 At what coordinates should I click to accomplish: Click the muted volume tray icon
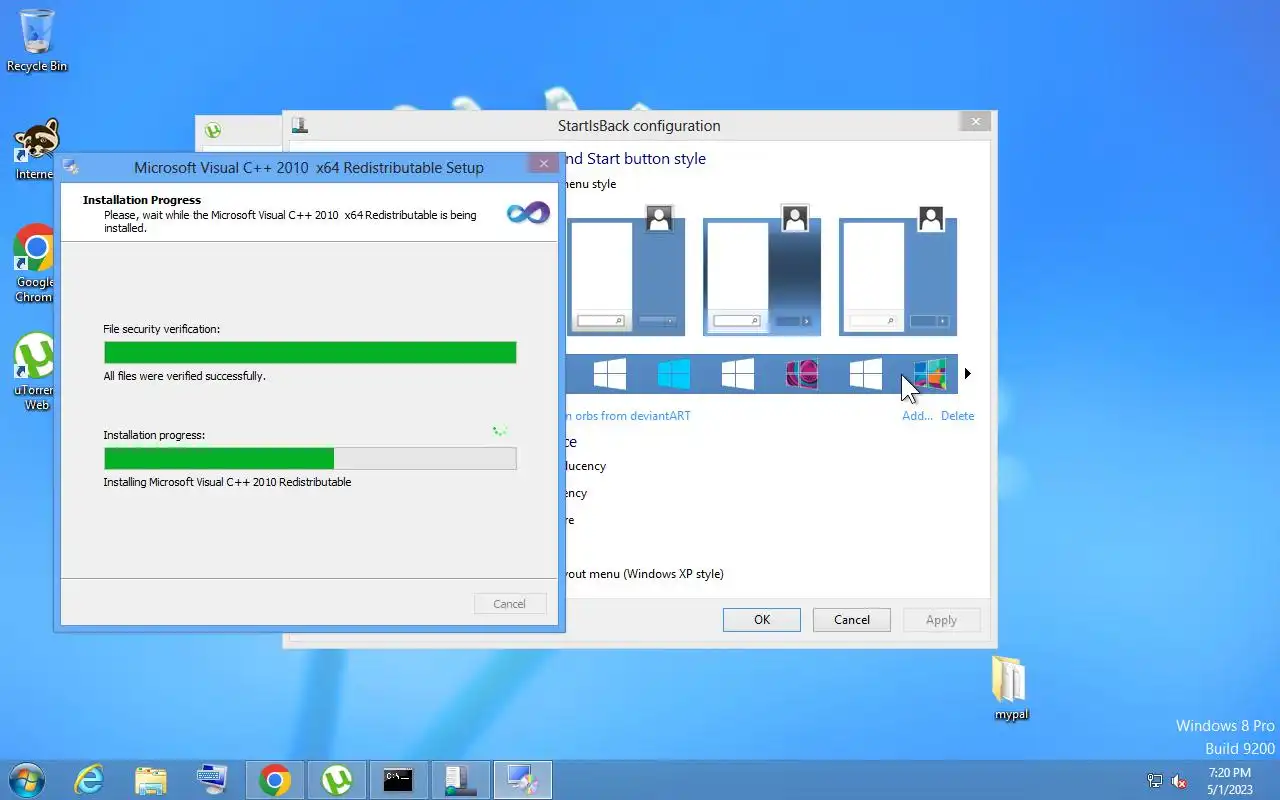click(1179, 781)
